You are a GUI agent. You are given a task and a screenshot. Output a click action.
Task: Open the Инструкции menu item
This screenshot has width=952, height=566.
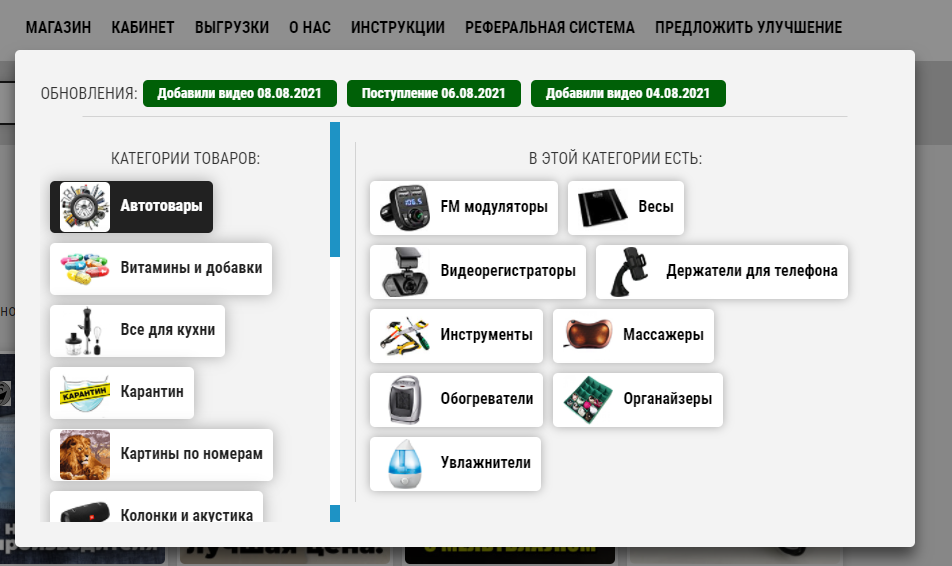coord(397,27)
